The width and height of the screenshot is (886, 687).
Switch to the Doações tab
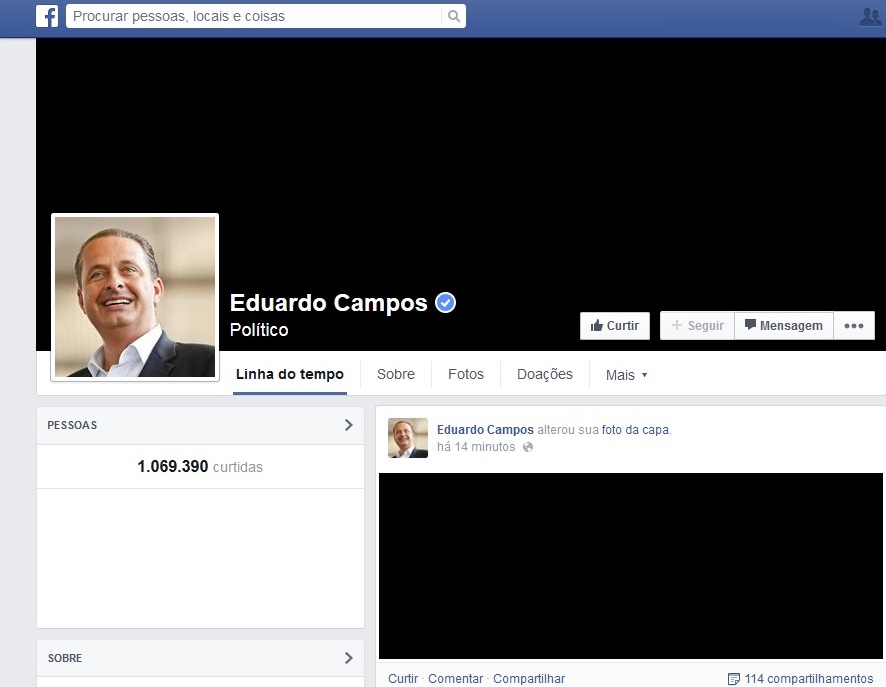click(x=544, y=374)
